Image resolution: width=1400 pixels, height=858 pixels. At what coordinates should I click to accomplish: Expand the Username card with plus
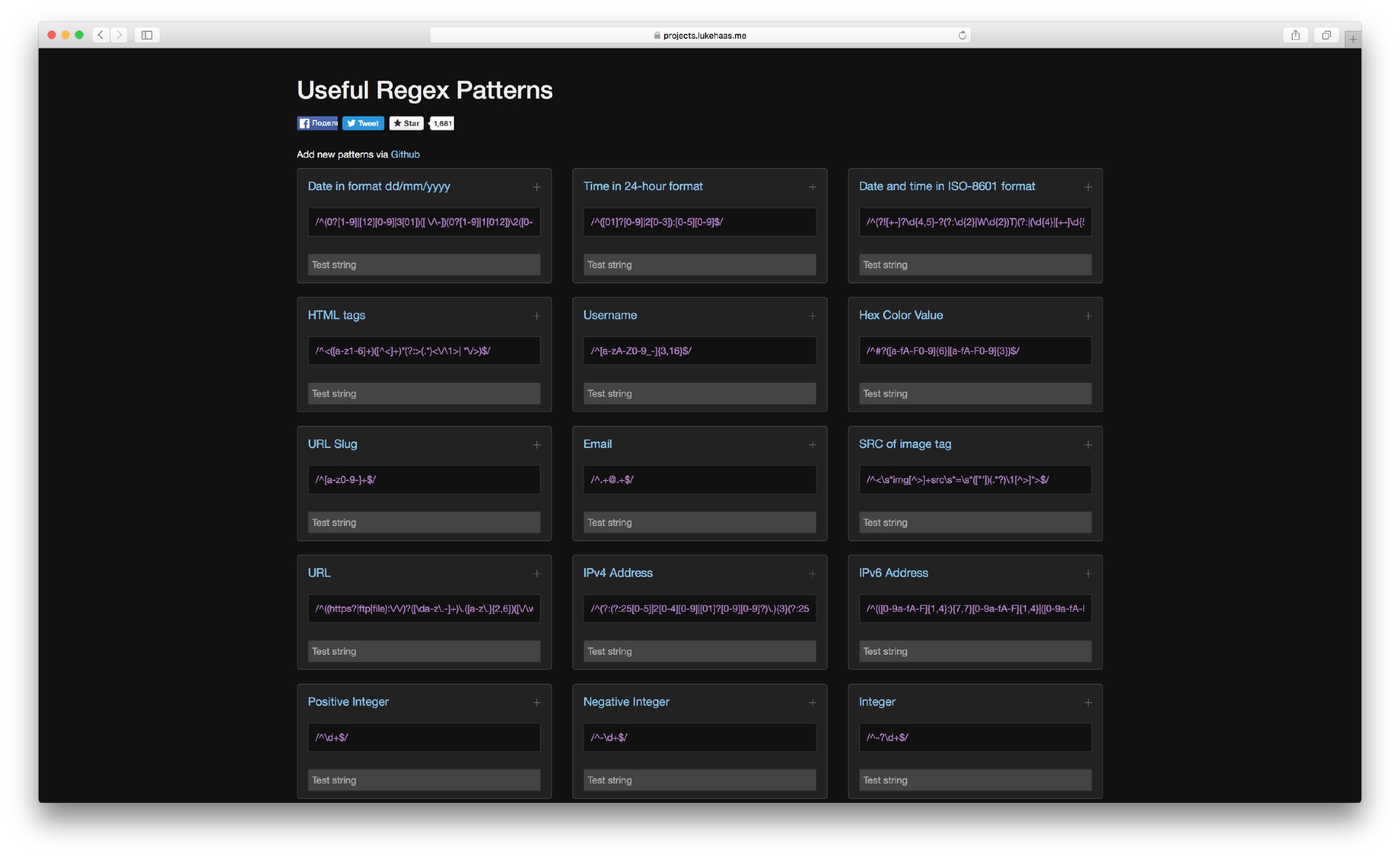click(812, 316)
